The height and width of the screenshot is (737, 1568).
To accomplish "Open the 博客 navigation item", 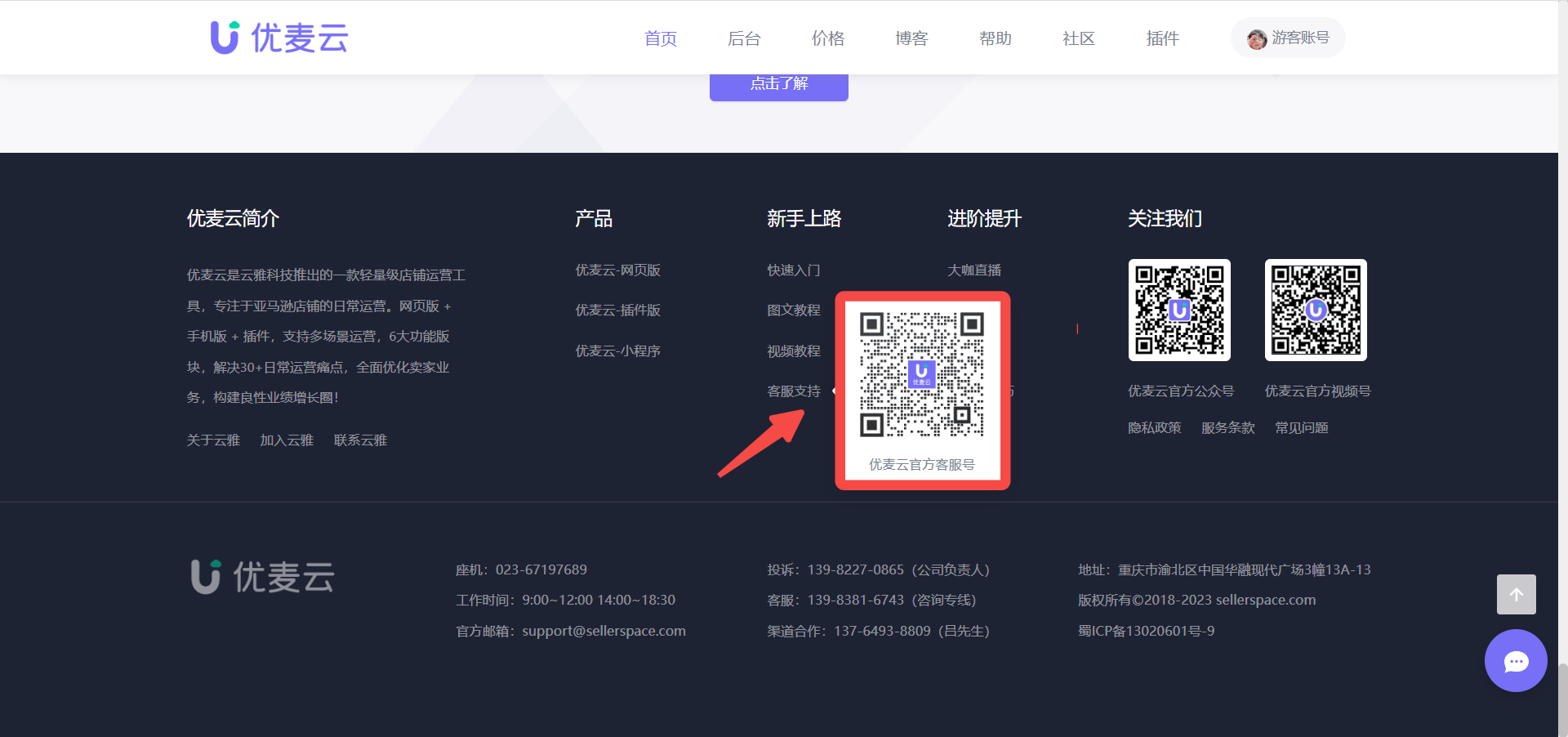I will point(911,38).
